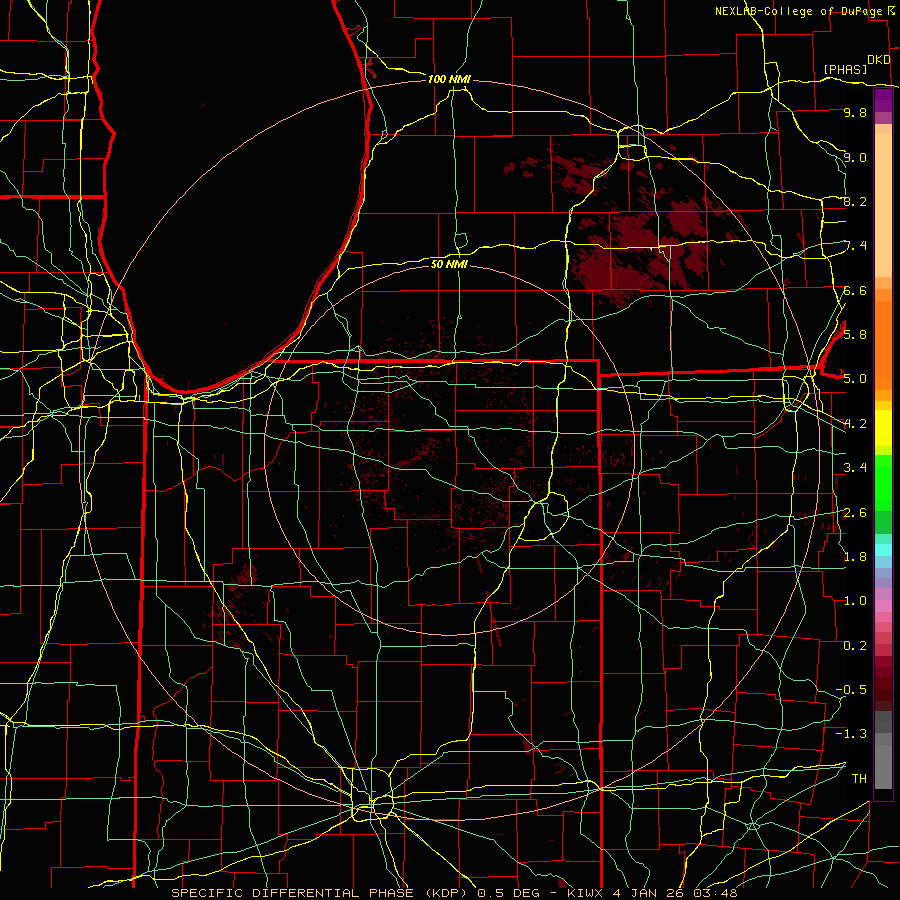Click the 9.8 value on the scale
The height and width of the screenshot is (900, 900).
pyautogui.click(x=855, y=112)
